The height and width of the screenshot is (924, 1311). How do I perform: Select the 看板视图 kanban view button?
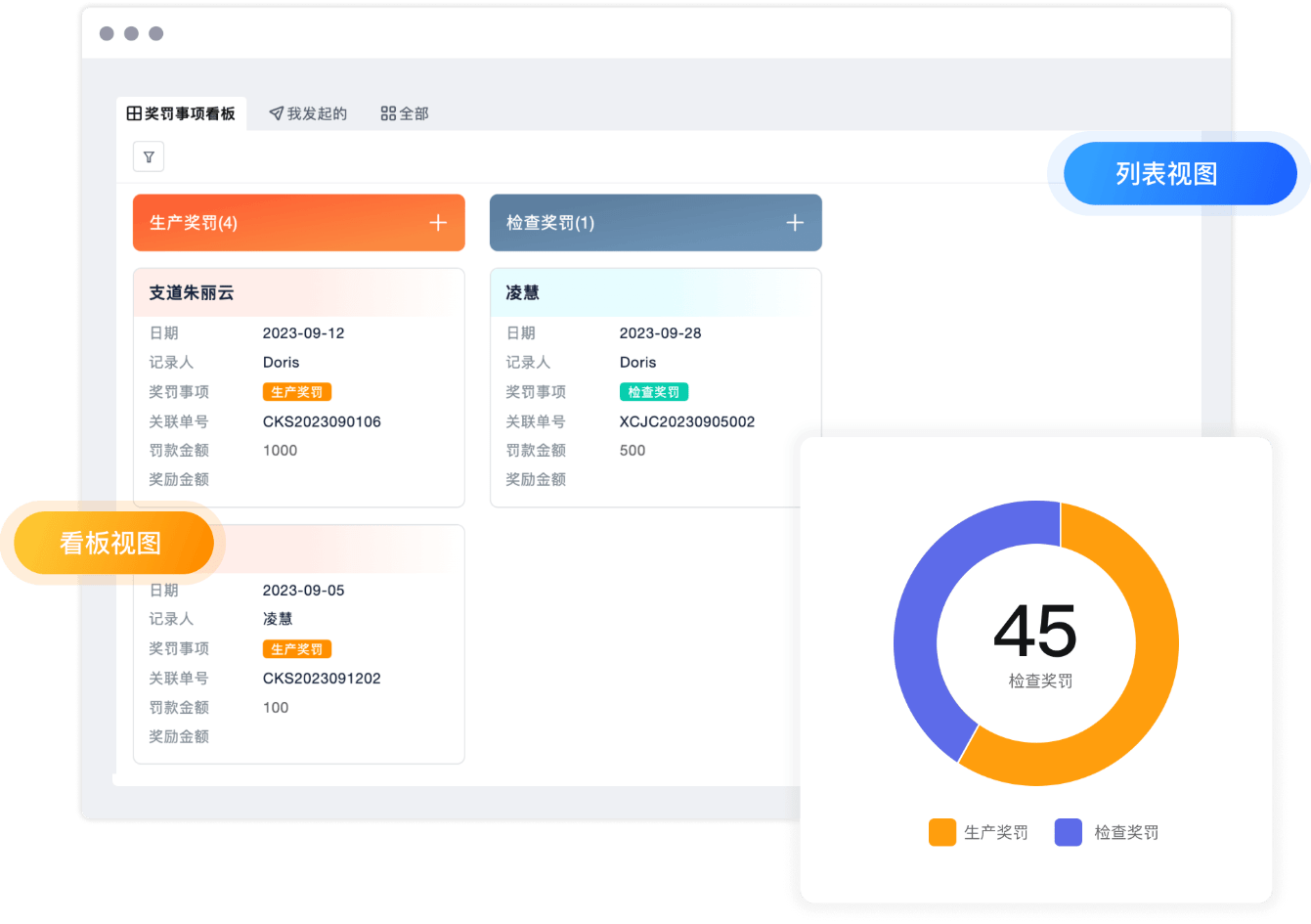point(110,543)
